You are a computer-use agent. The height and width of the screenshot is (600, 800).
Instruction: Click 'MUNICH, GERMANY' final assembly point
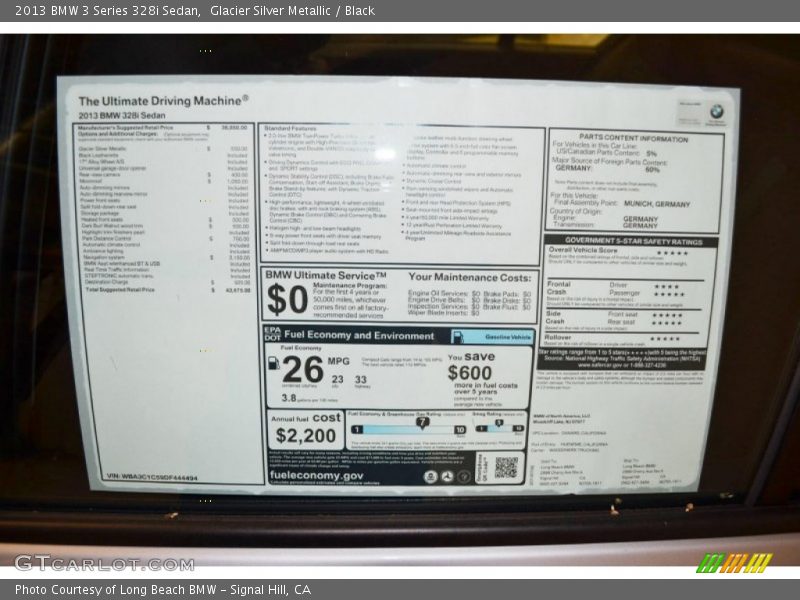coord(657,204)
